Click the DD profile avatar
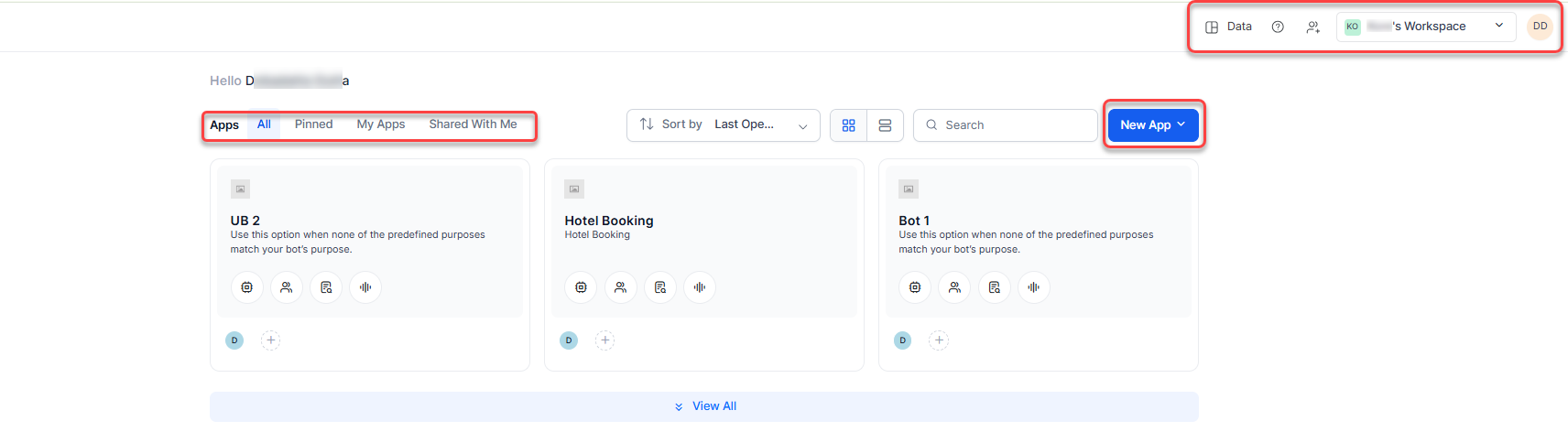Viewport: 1568px width, 432px height. pos(1540,27)
